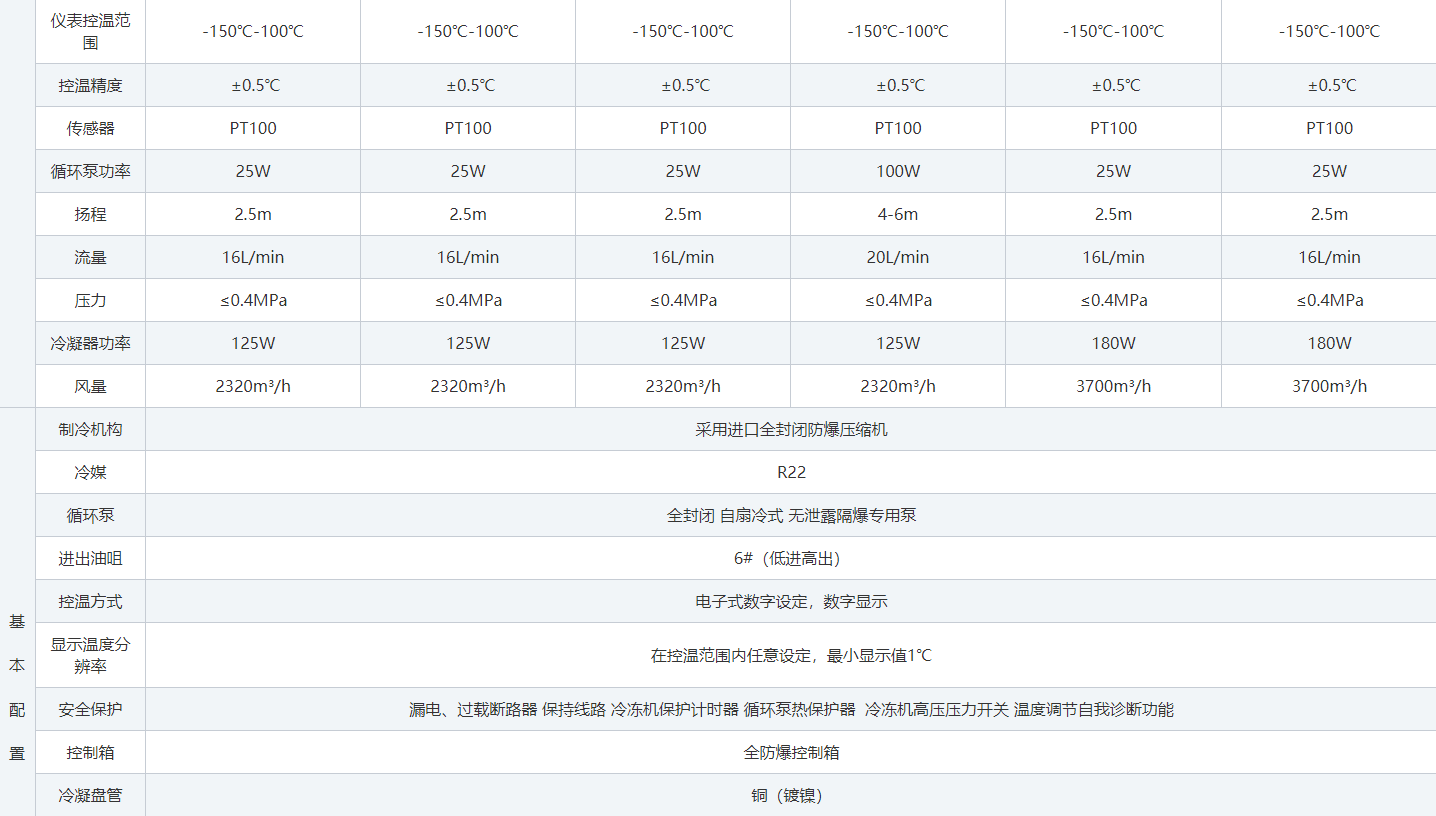
Task: Click the 铜（镀镍） condenser coil value
Action: [x=790, y=795]
